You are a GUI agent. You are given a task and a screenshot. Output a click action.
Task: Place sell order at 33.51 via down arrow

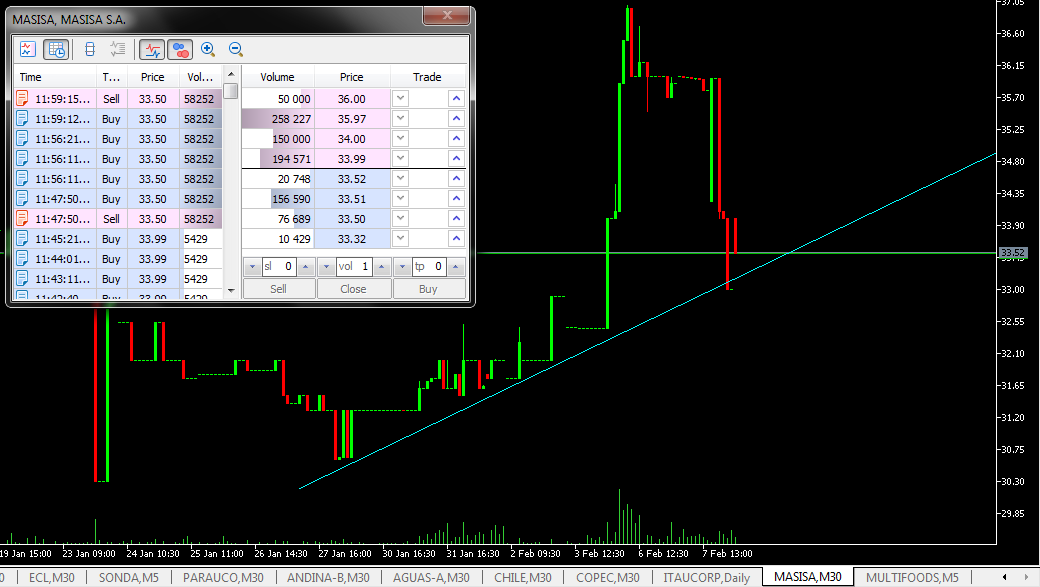pyautogui.click(x=400, y=198)
